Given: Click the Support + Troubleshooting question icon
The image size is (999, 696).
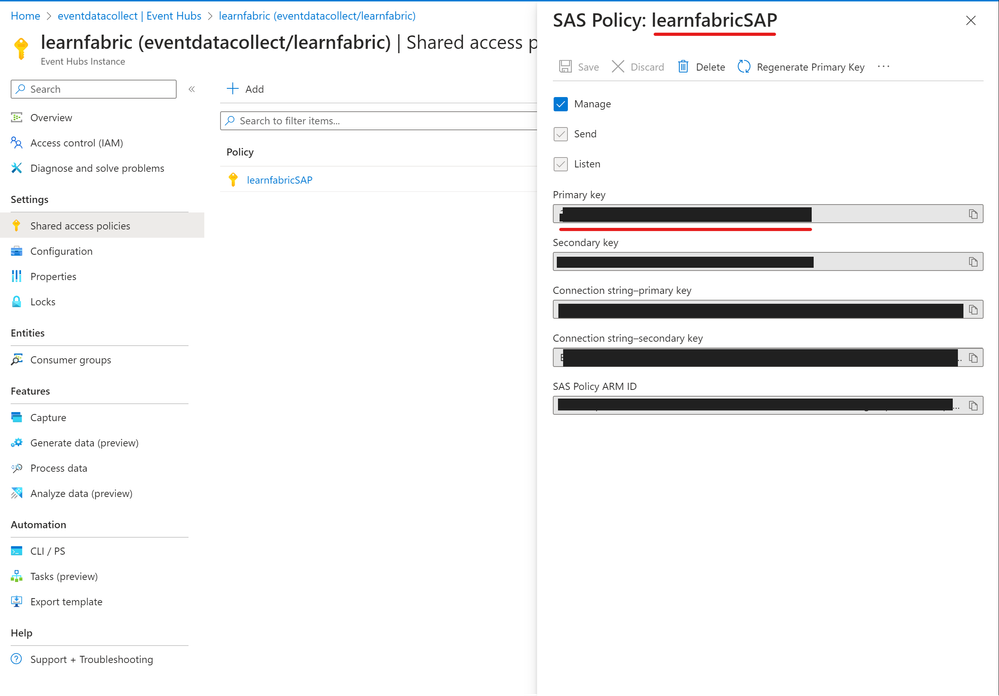Looking at the screenshot, I should click(17, 659).
